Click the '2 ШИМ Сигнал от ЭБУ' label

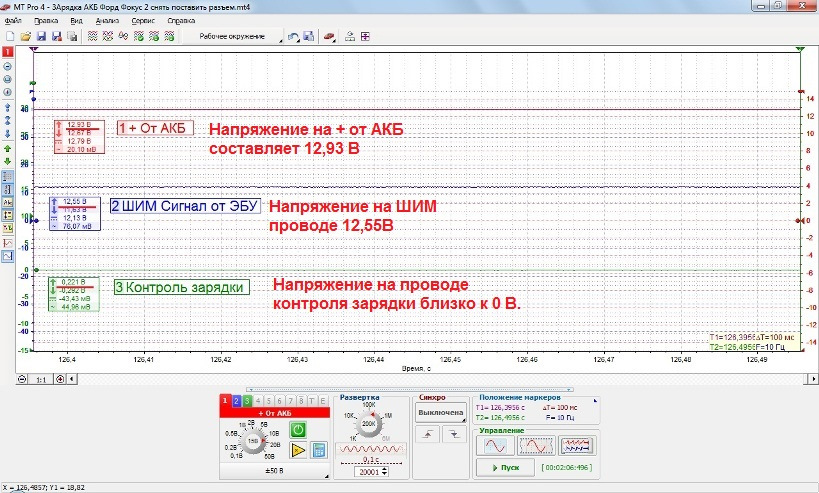[185, 206]
